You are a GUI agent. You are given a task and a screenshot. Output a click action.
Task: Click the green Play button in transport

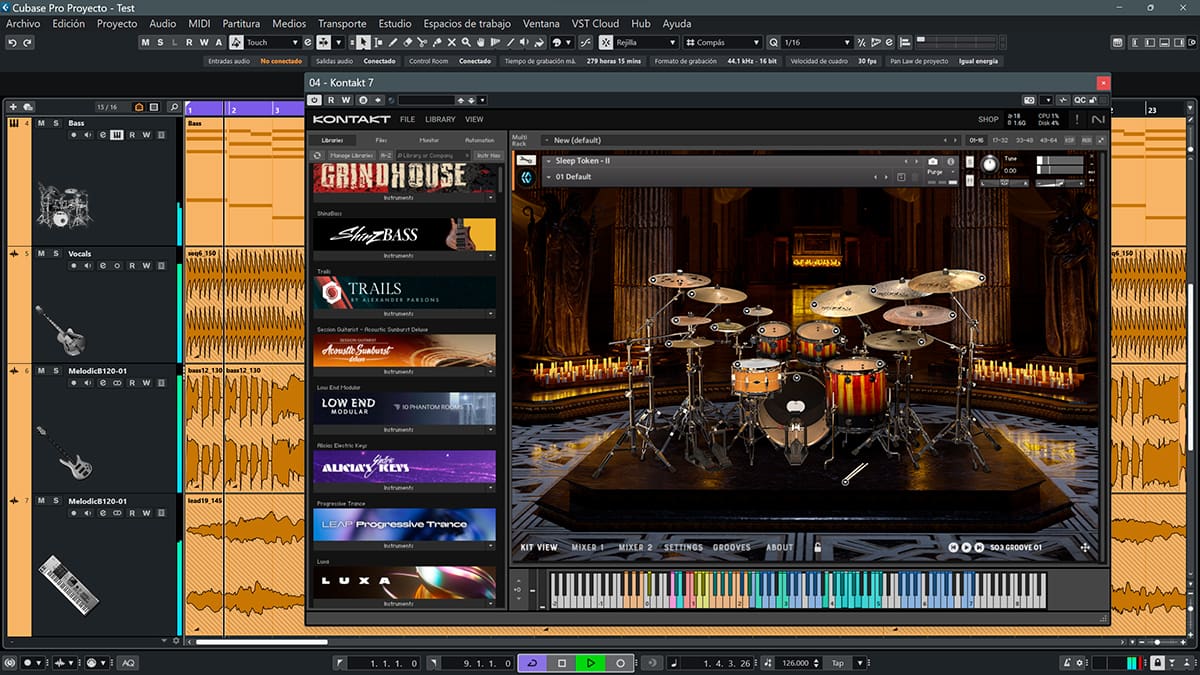click(x=591, y=663)
